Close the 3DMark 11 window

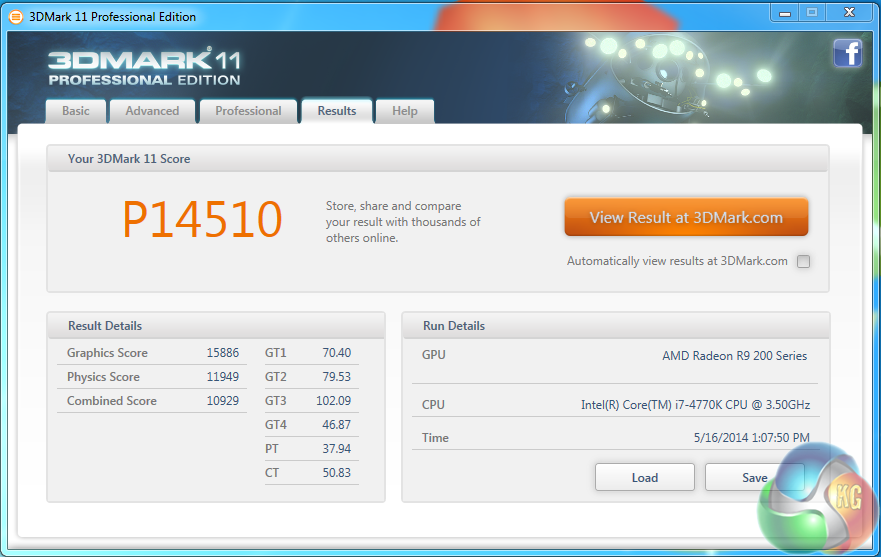[x=848, y=12]
